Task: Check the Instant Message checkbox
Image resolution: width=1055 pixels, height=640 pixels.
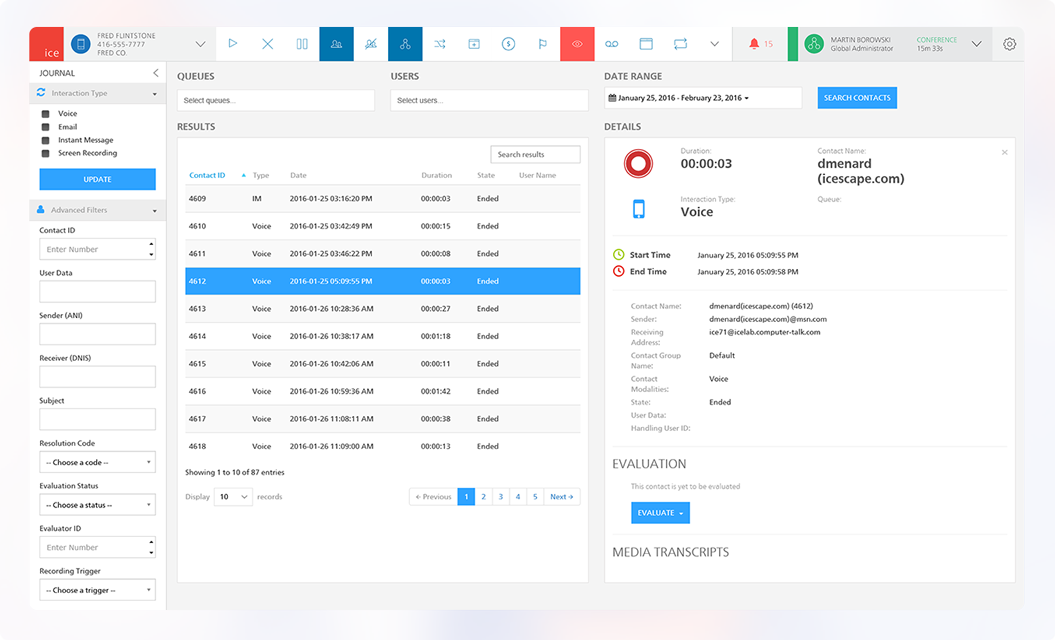Action: click(46, 140)
